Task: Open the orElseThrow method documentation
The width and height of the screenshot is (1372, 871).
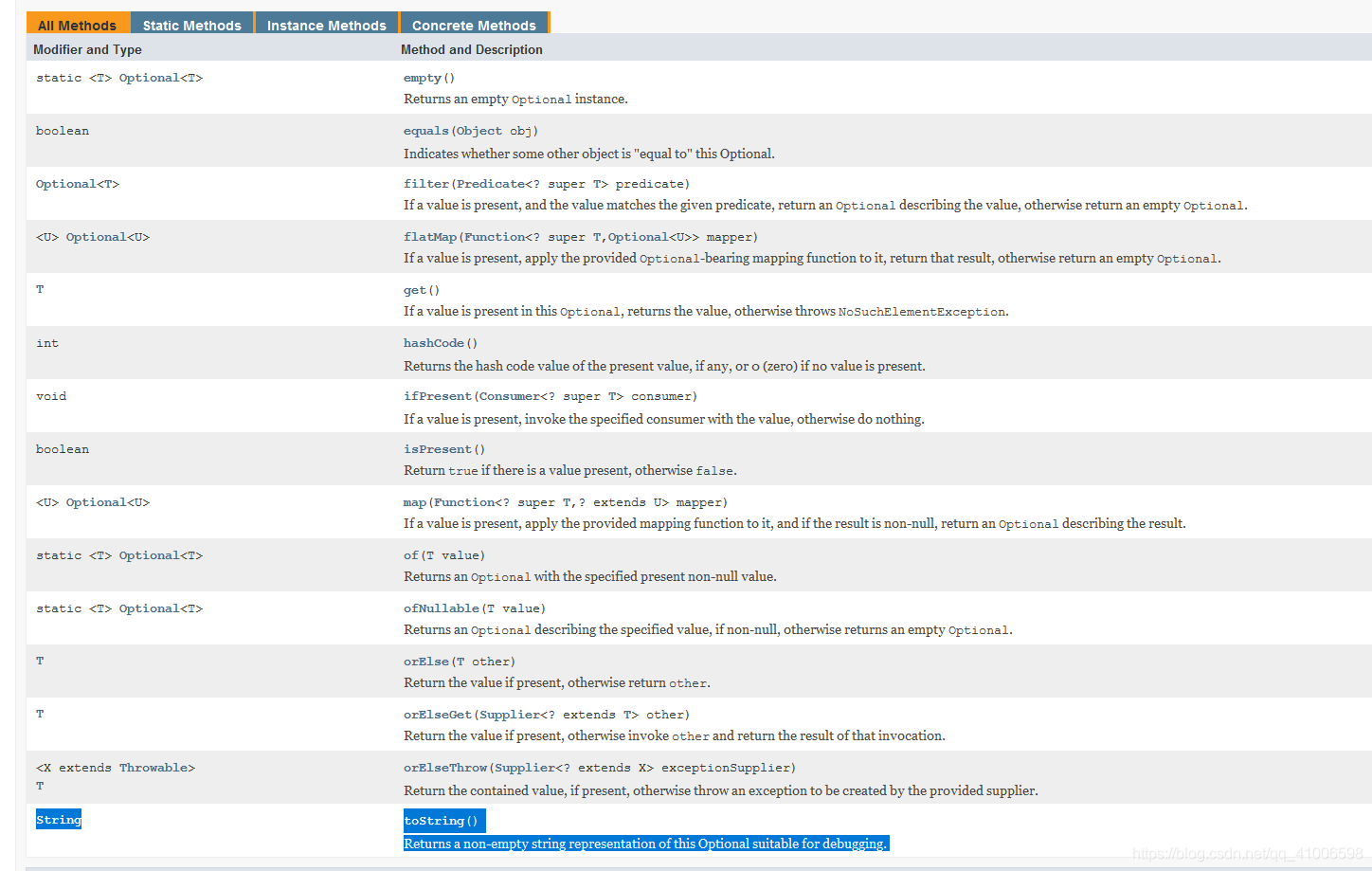Action: (x=441, y=767)
